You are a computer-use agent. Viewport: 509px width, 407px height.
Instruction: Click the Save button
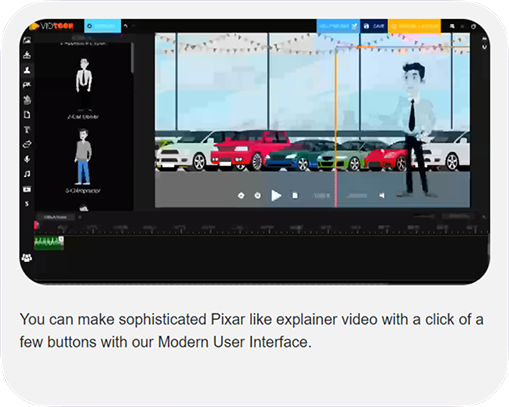(x=374, y=26)
